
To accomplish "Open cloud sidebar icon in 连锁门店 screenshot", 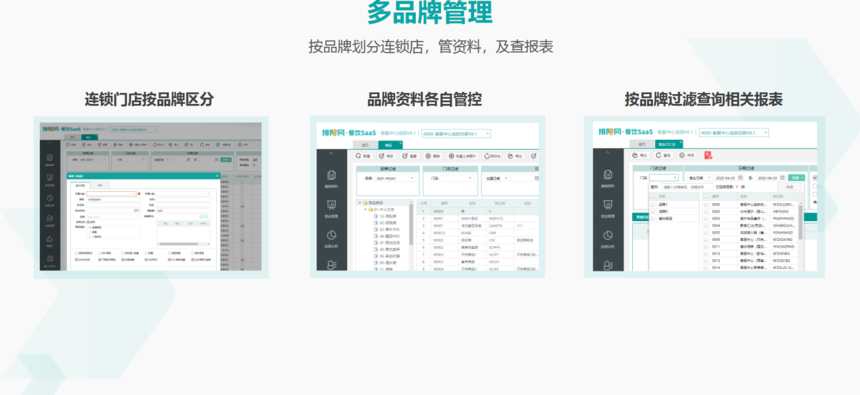I will tap(50, 239).
